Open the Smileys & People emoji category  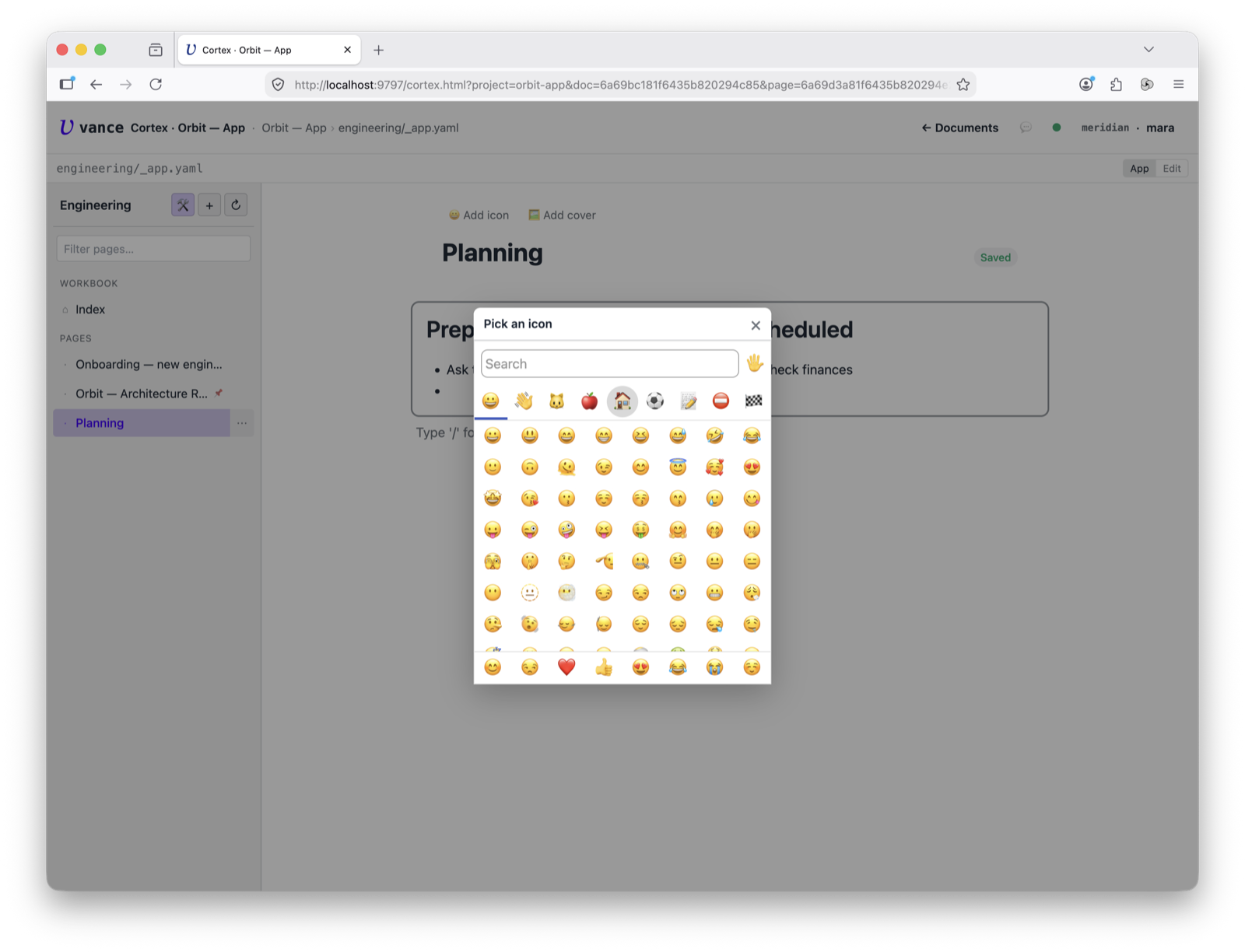tap(491, 401)
